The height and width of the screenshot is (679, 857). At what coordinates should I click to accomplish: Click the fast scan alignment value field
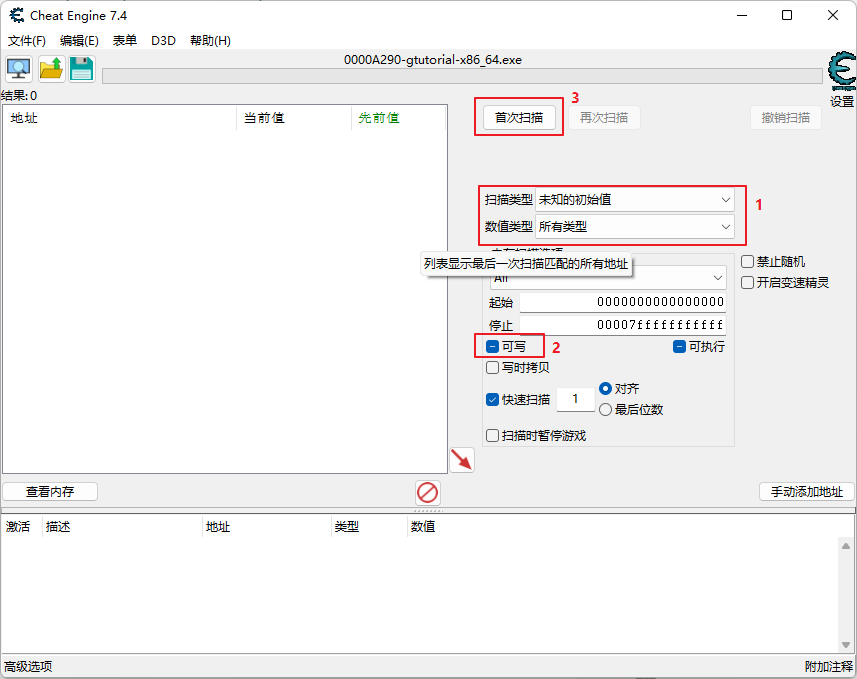click(x=576, y=399)
